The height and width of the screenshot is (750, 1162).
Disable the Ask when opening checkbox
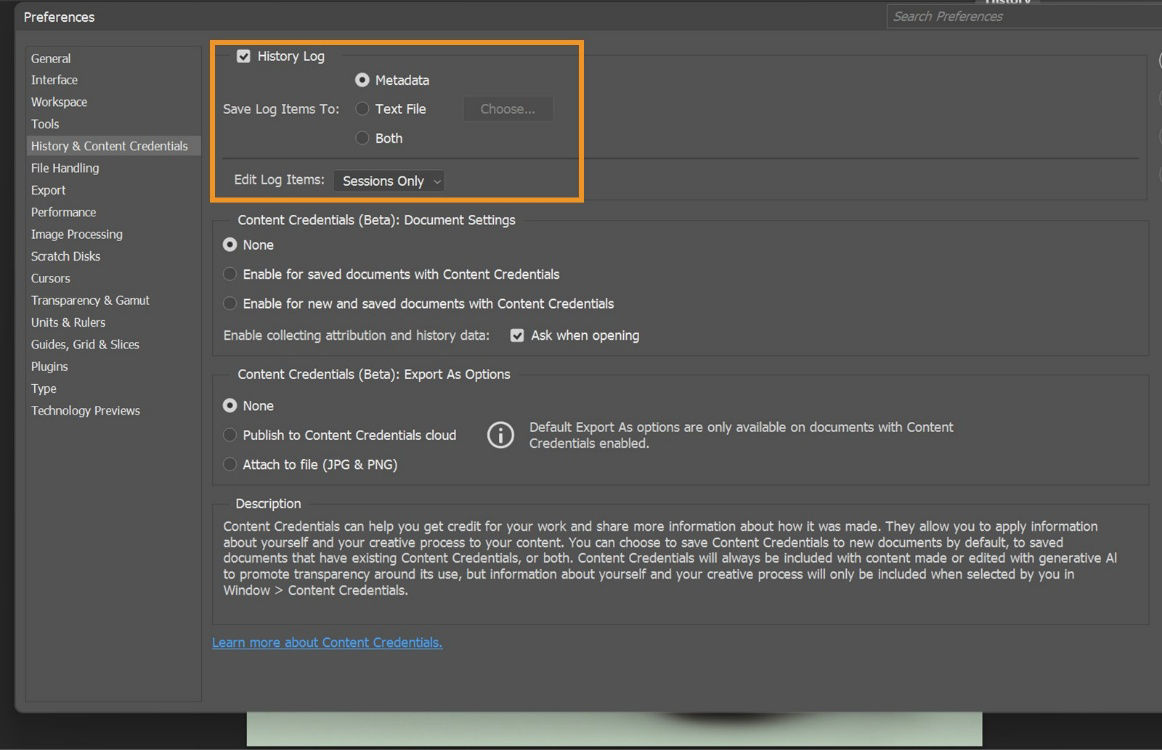[517, 335]
